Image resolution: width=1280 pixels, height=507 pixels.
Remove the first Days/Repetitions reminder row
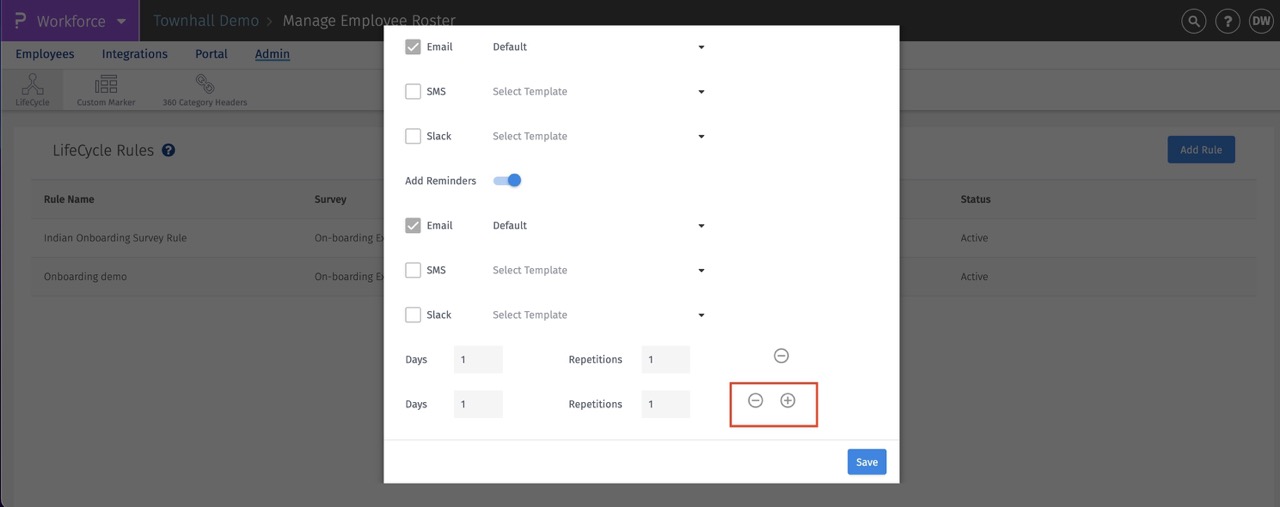782,356
